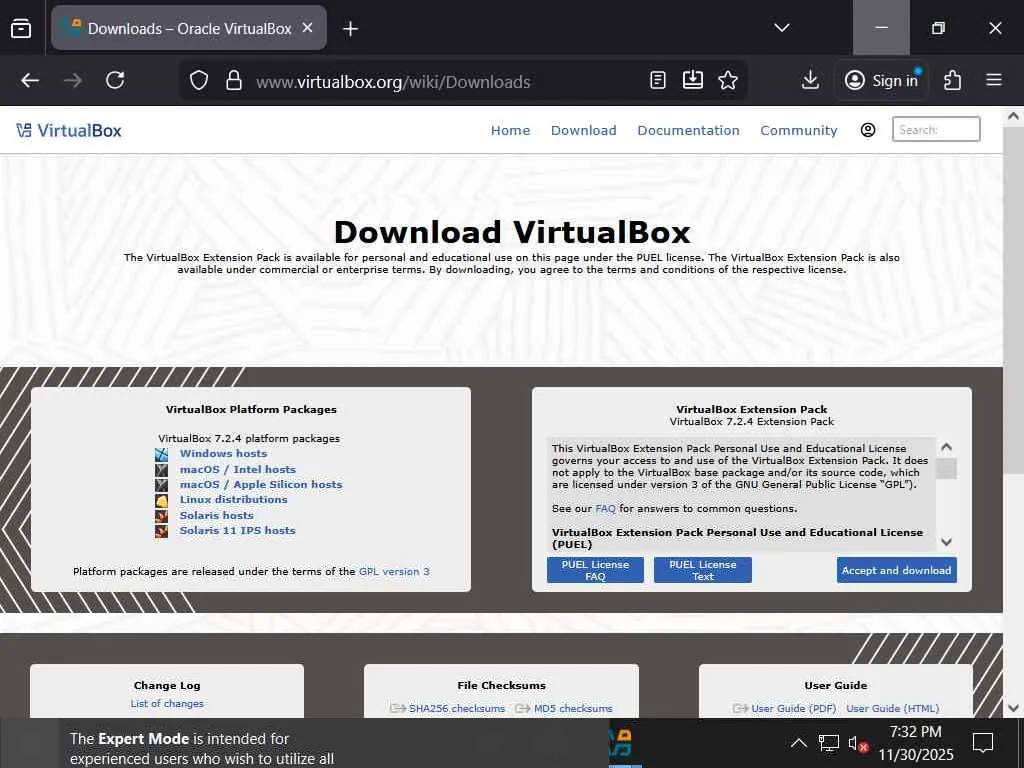Image resolution: width=1024 pixels, height=768 pixels.
Task: Open the GPL version 3 link
Action: [394, 571]
